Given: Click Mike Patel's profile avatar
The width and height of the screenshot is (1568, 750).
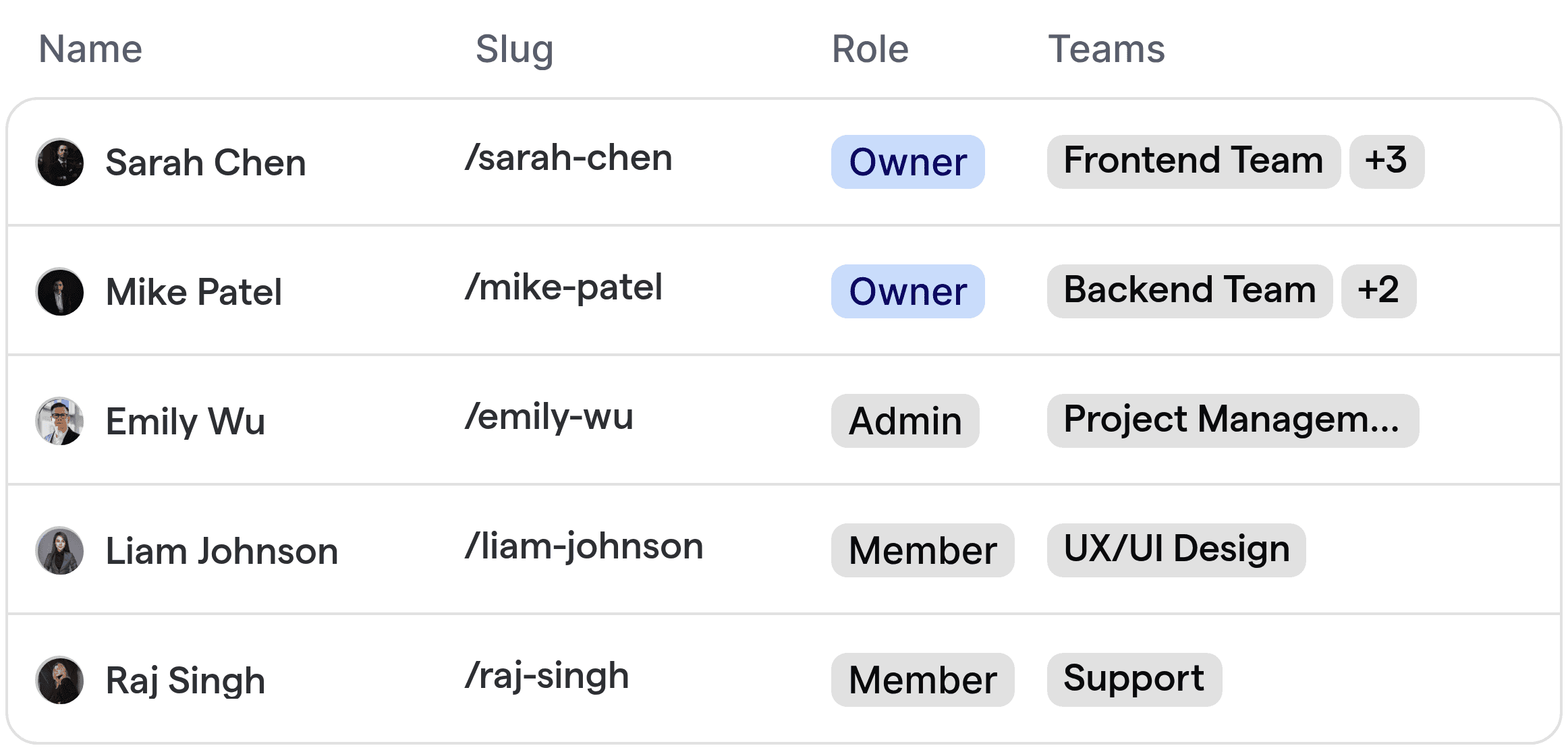Looking at the screenshot, I should pyautogui.click(x=60, y=291).
